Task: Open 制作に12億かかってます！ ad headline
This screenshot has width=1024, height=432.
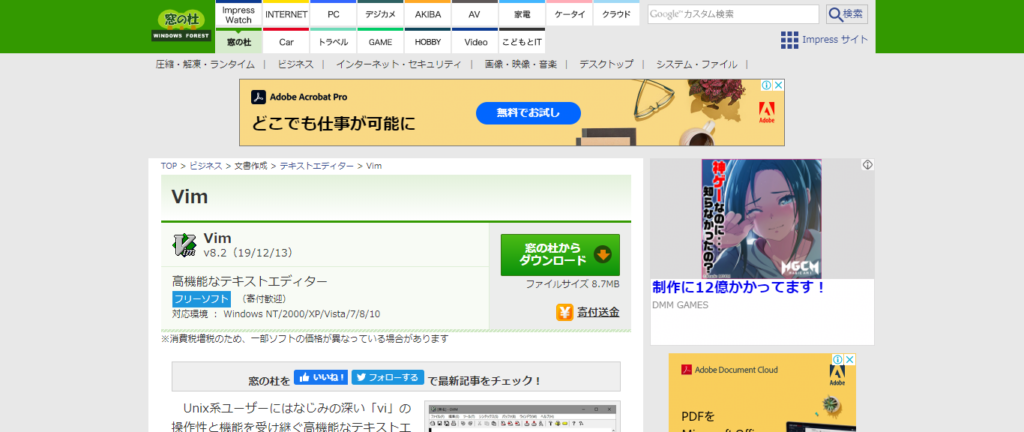Action: click(739, 287)
